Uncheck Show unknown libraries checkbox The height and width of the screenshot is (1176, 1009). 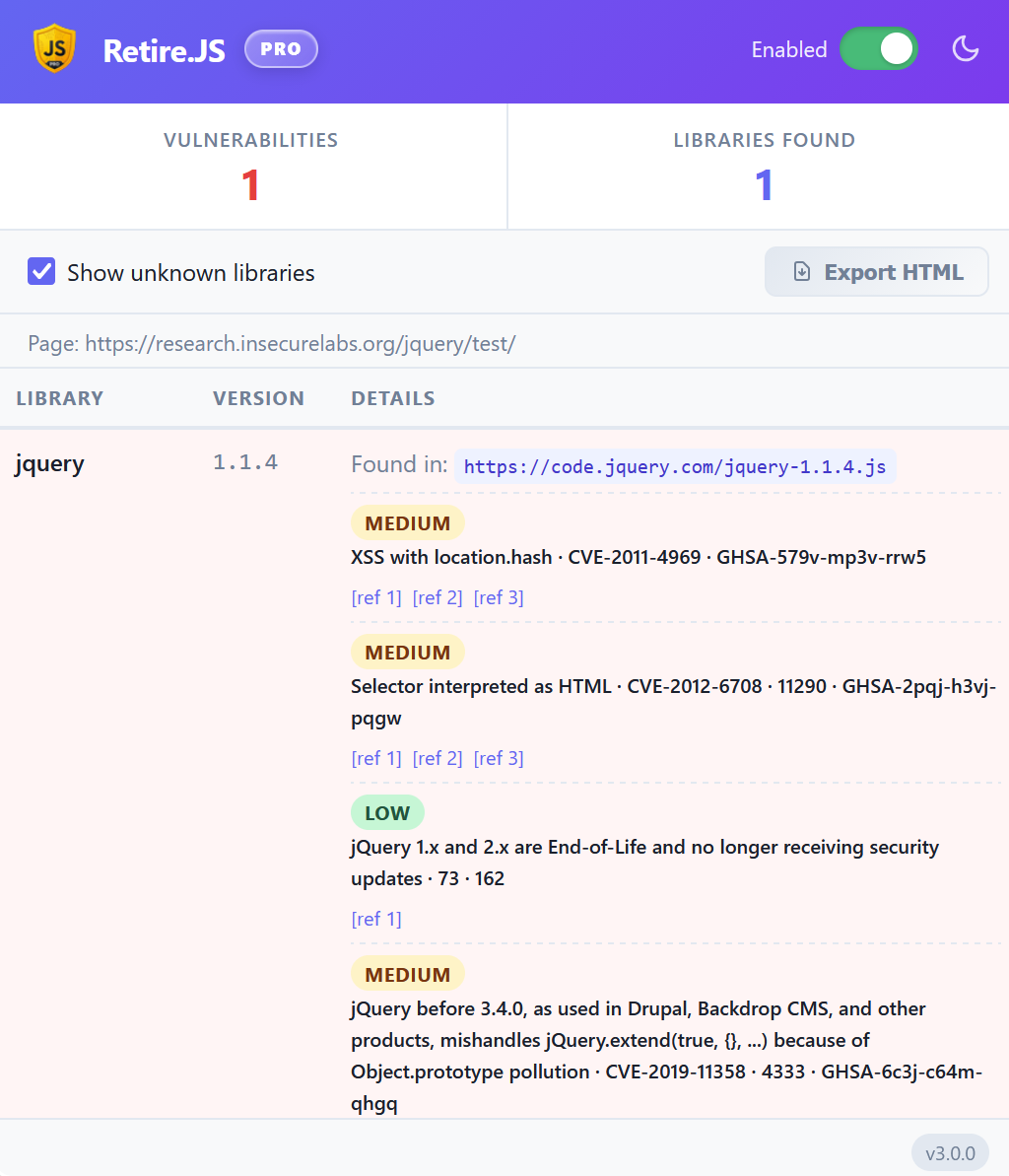pyautogui.click(x=41, y=271)
